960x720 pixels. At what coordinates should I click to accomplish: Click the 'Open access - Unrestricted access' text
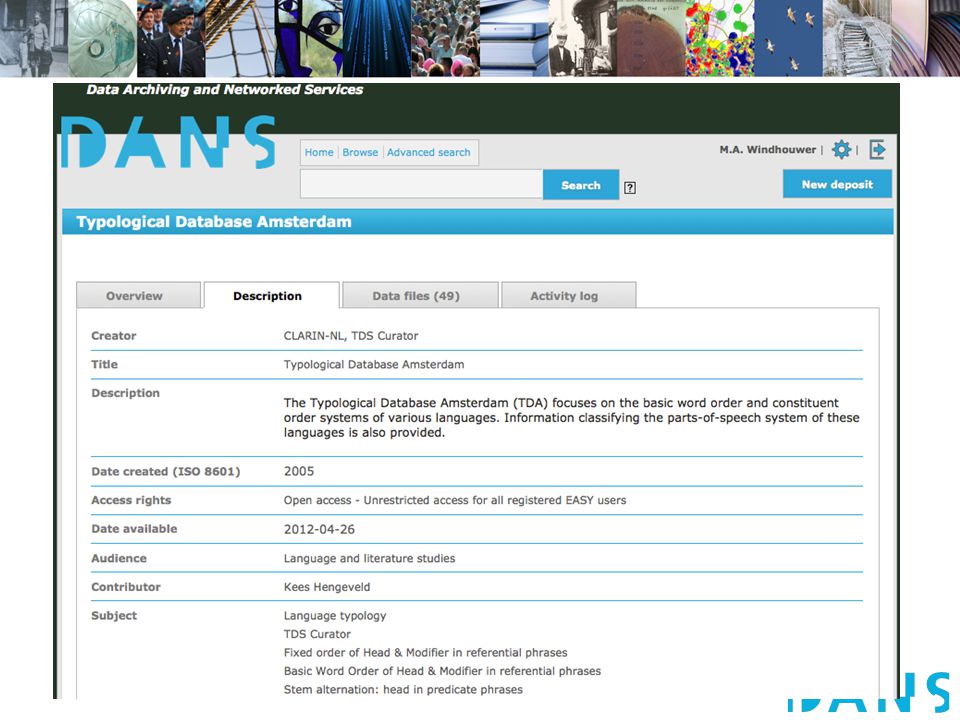(455, 500)
